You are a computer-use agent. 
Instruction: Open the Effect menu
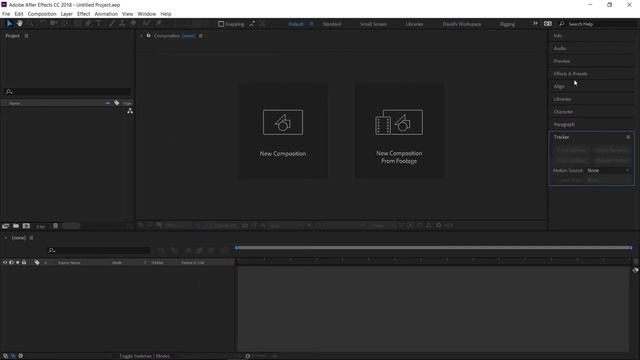coord(83,14)
